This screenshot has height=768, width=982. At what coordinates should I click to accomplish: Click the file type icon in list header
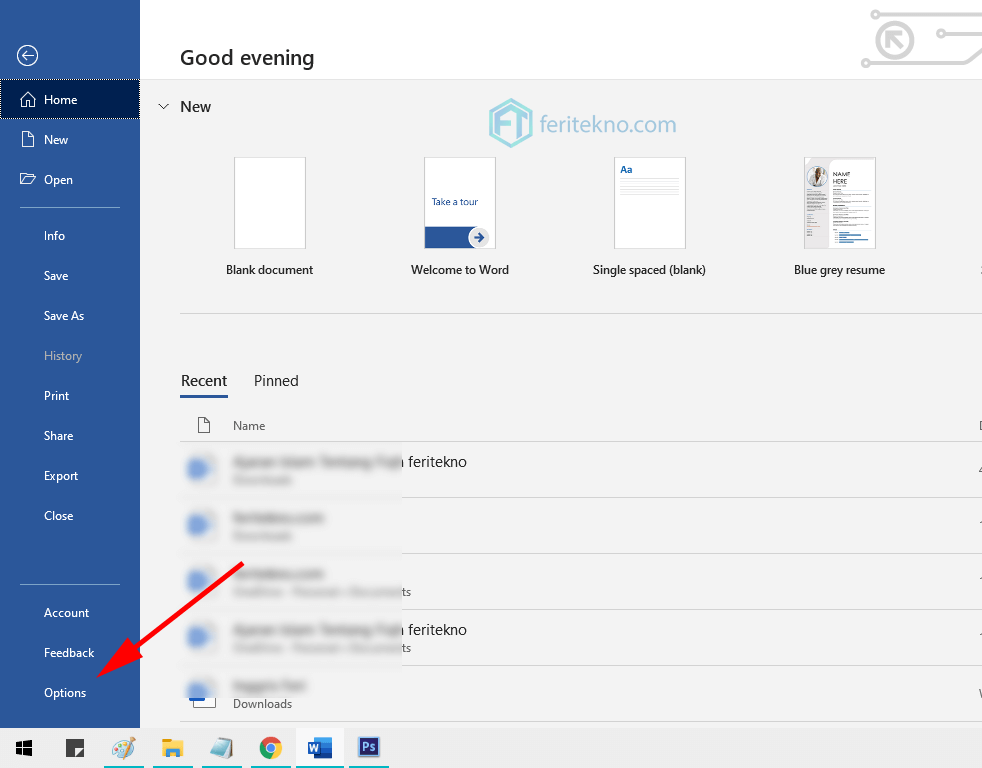(204, 425)
